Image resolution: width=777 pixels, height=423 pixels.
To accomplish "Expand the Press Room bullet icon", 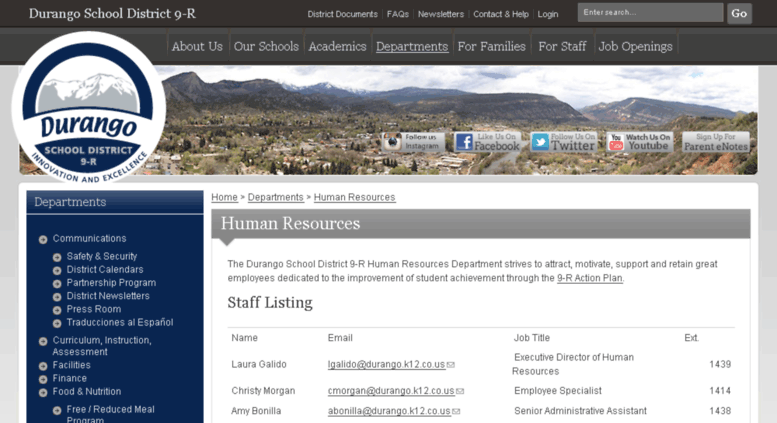I will (x=57, y=310).
